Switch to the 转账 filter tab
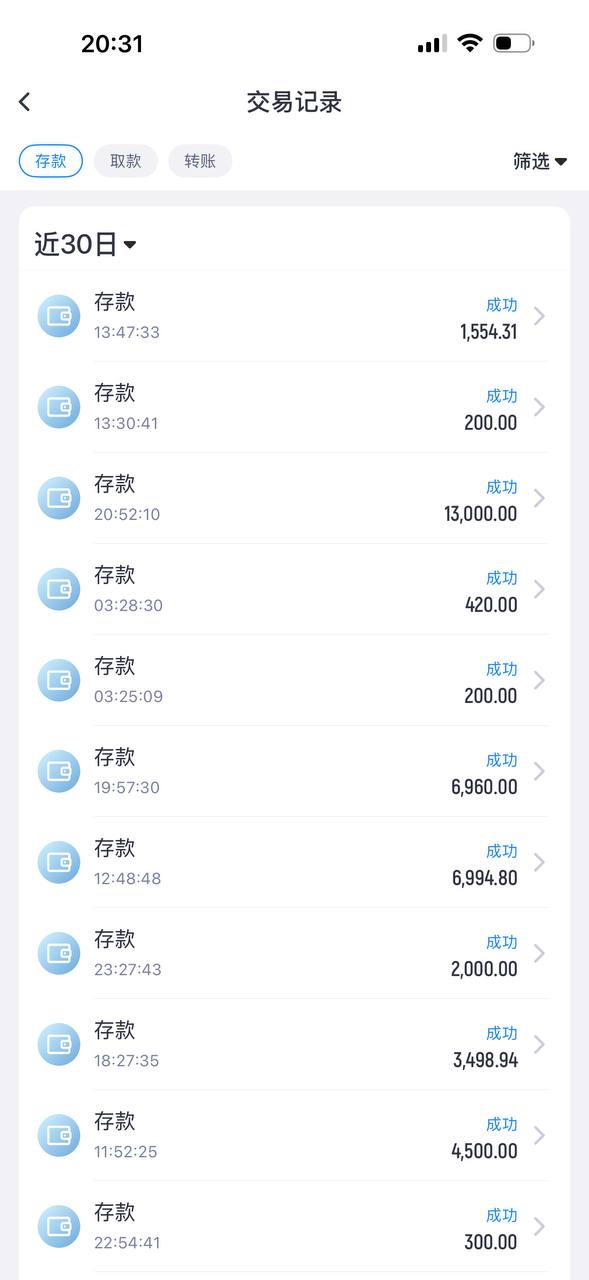This screenshot has width=589, height=1280. (x=199, y=160)
